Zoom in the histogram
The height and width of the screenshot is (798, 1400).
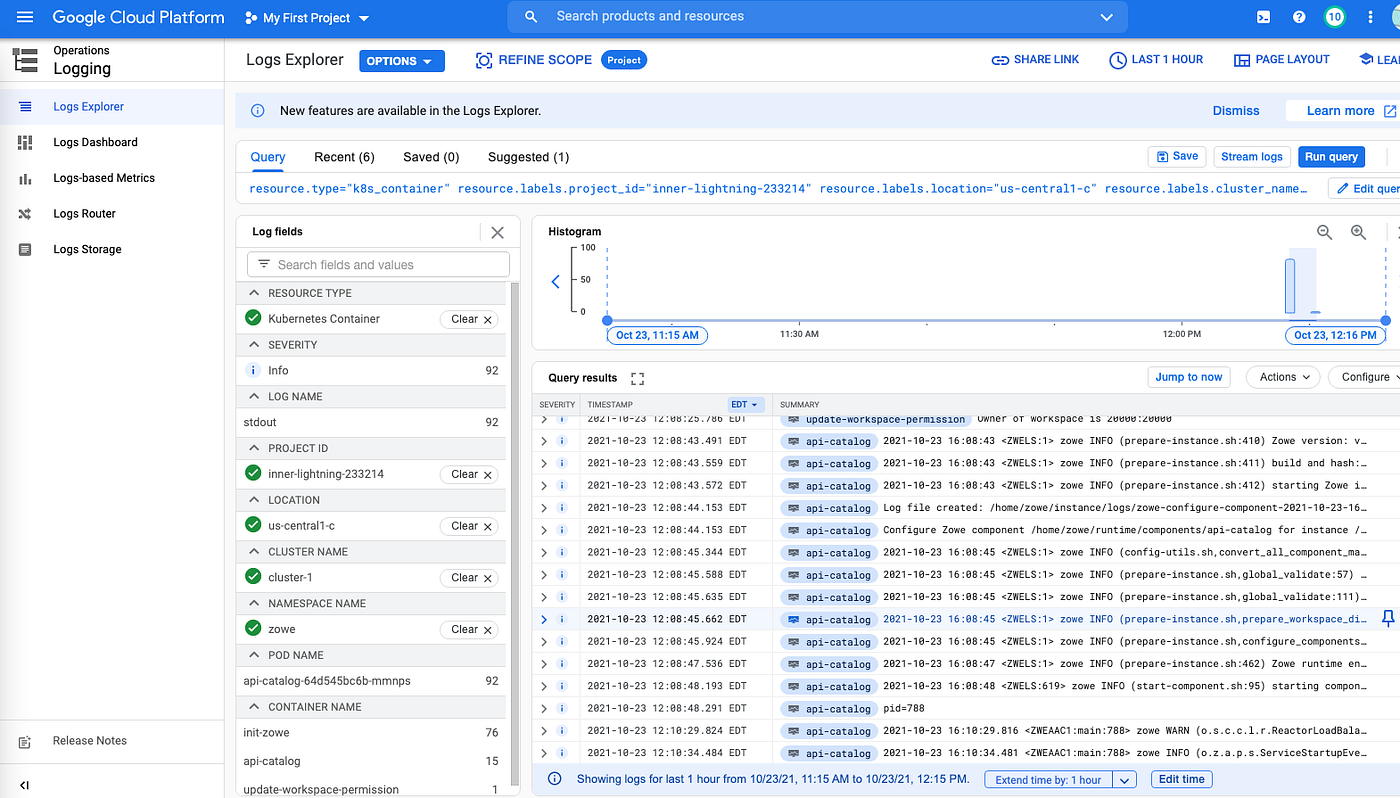(x=1359, y=232)
